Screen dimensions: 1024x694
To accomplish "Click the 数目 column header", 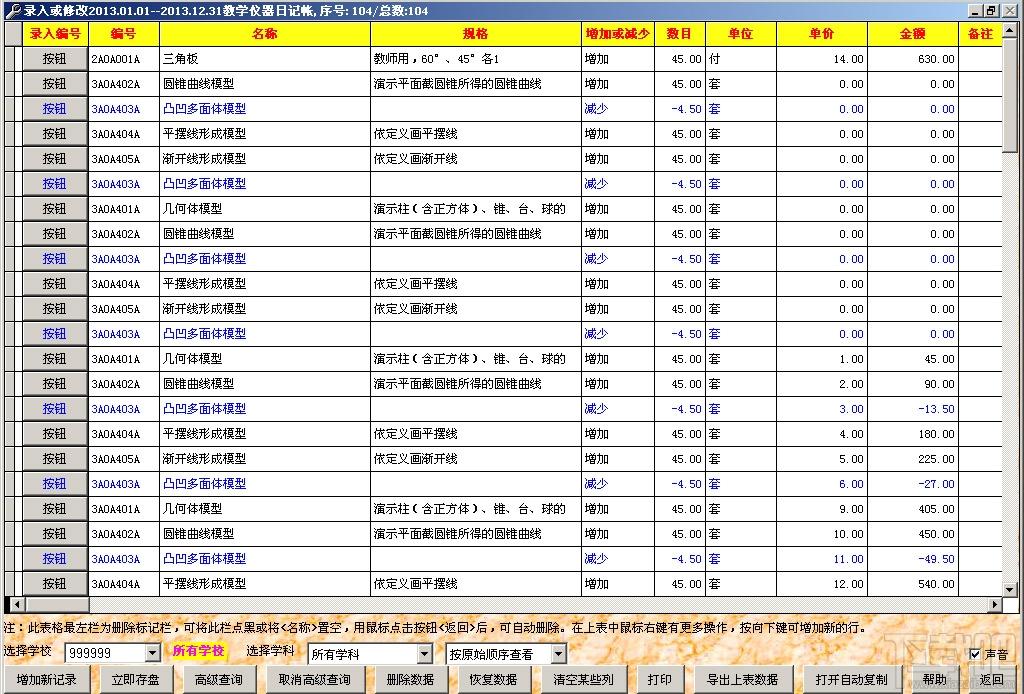I will coord(679,34).
